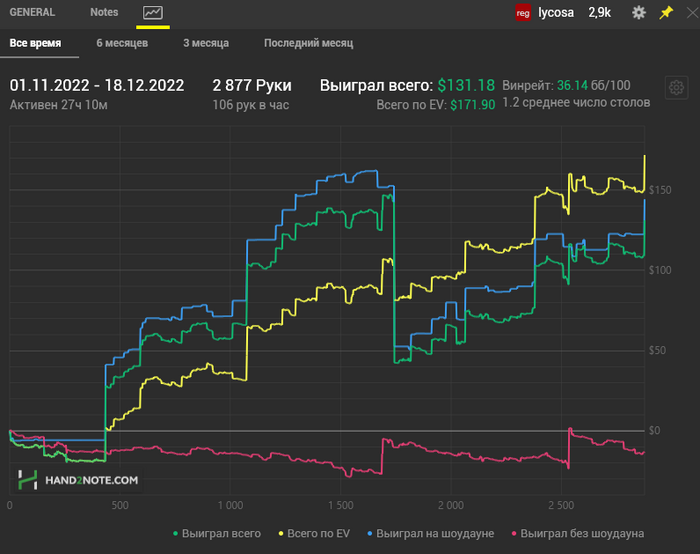The image size is (700, 554).
Task: Toggle Выиграл без шоудауна legend series
Action: click(578, 533)
